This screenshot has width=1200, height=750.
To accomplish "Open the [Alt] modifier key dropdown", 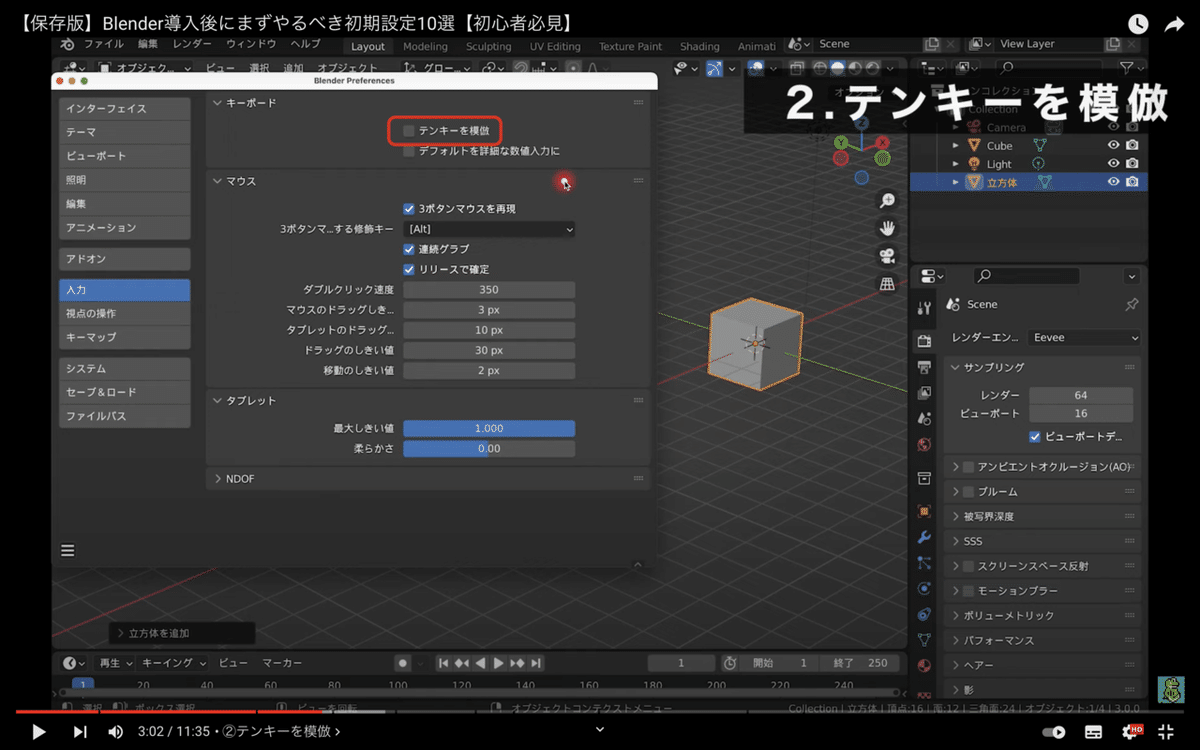I will pos(490,229).
